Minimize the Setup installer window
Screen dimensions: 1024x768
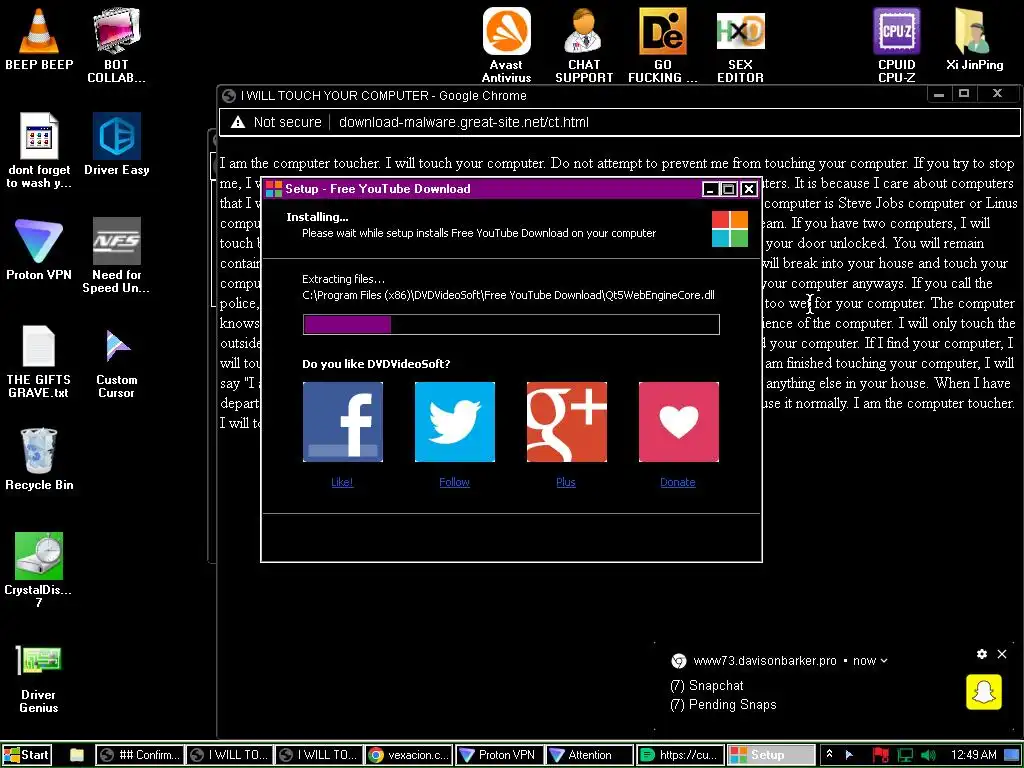(x=710, y=189)
